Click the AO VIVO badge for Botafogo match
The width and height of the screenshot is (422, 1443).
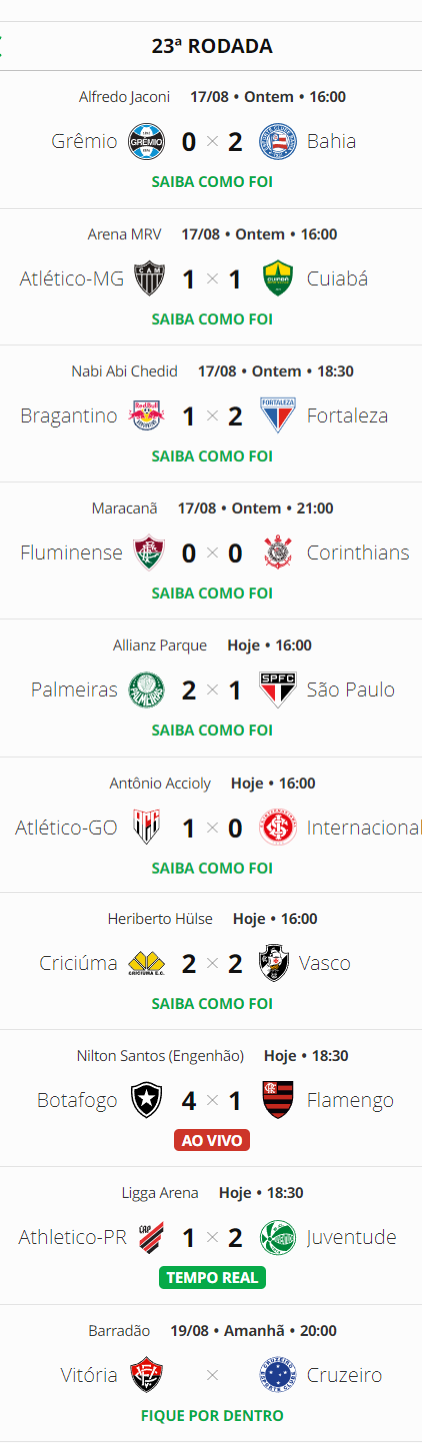point(211,1140)
